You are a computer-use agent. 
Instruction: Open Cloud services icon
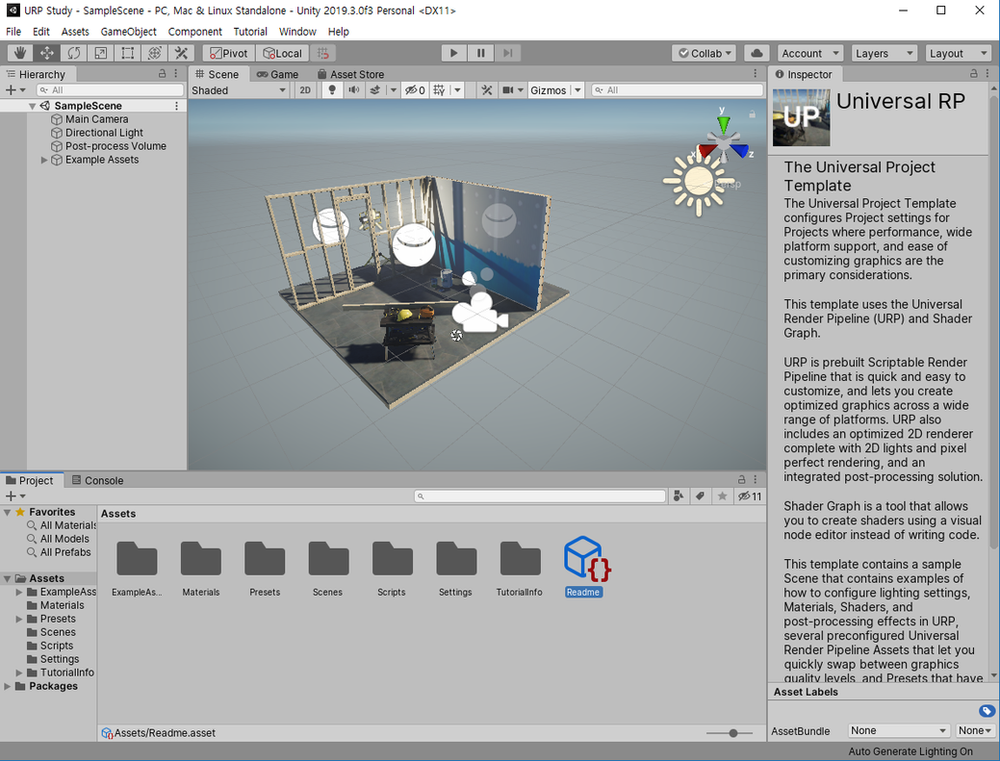coord(756,53)
